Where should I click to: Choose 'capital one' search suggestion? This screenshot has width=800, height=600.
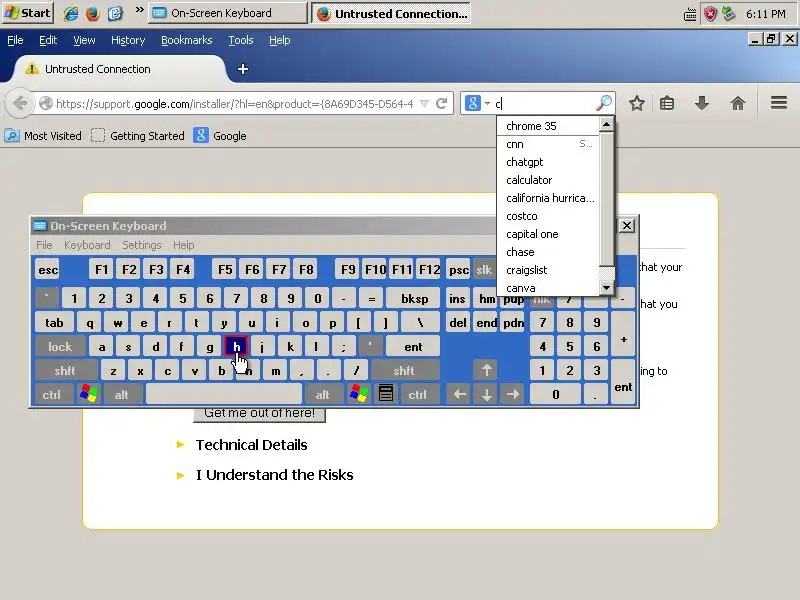pyautogui.click(x=548, y=234)
